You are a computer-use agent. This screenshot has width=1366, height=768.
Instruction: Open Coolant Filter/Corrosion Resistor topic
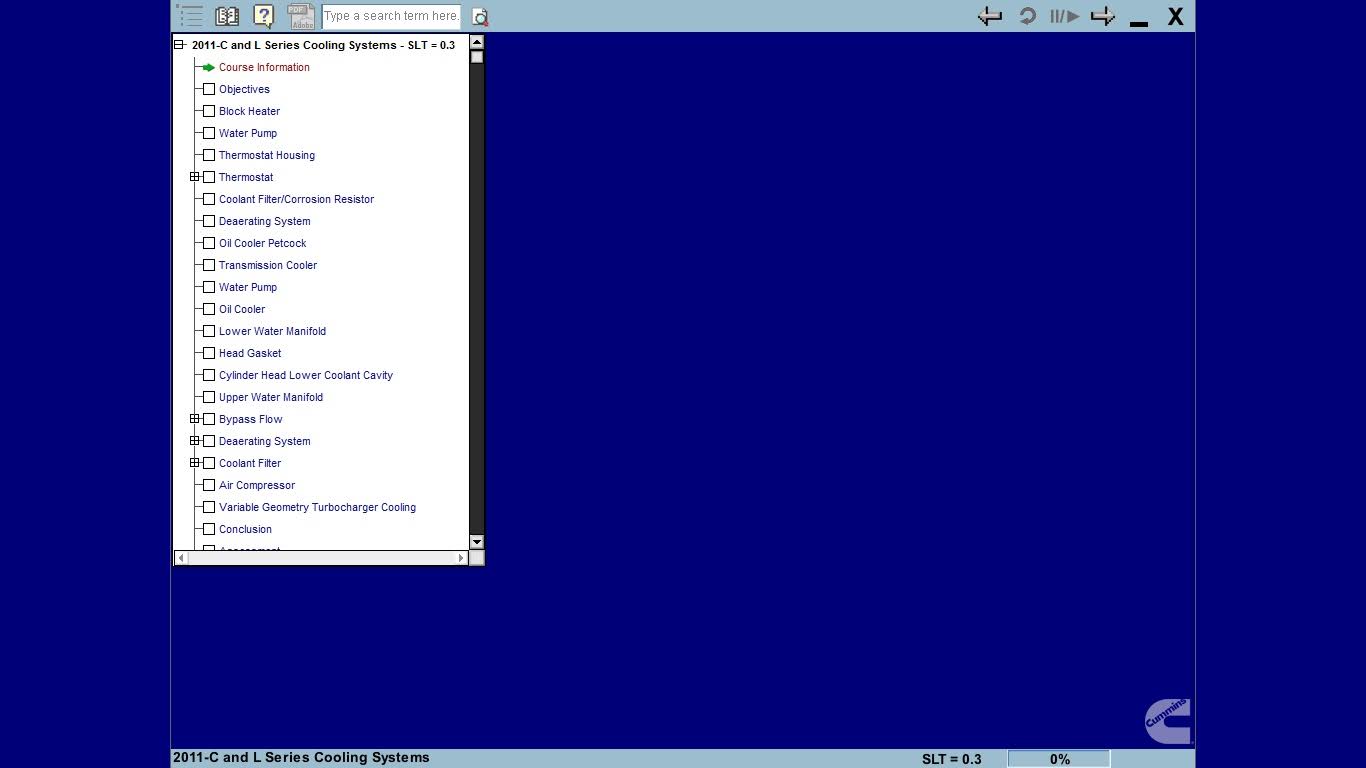[296, 199]
